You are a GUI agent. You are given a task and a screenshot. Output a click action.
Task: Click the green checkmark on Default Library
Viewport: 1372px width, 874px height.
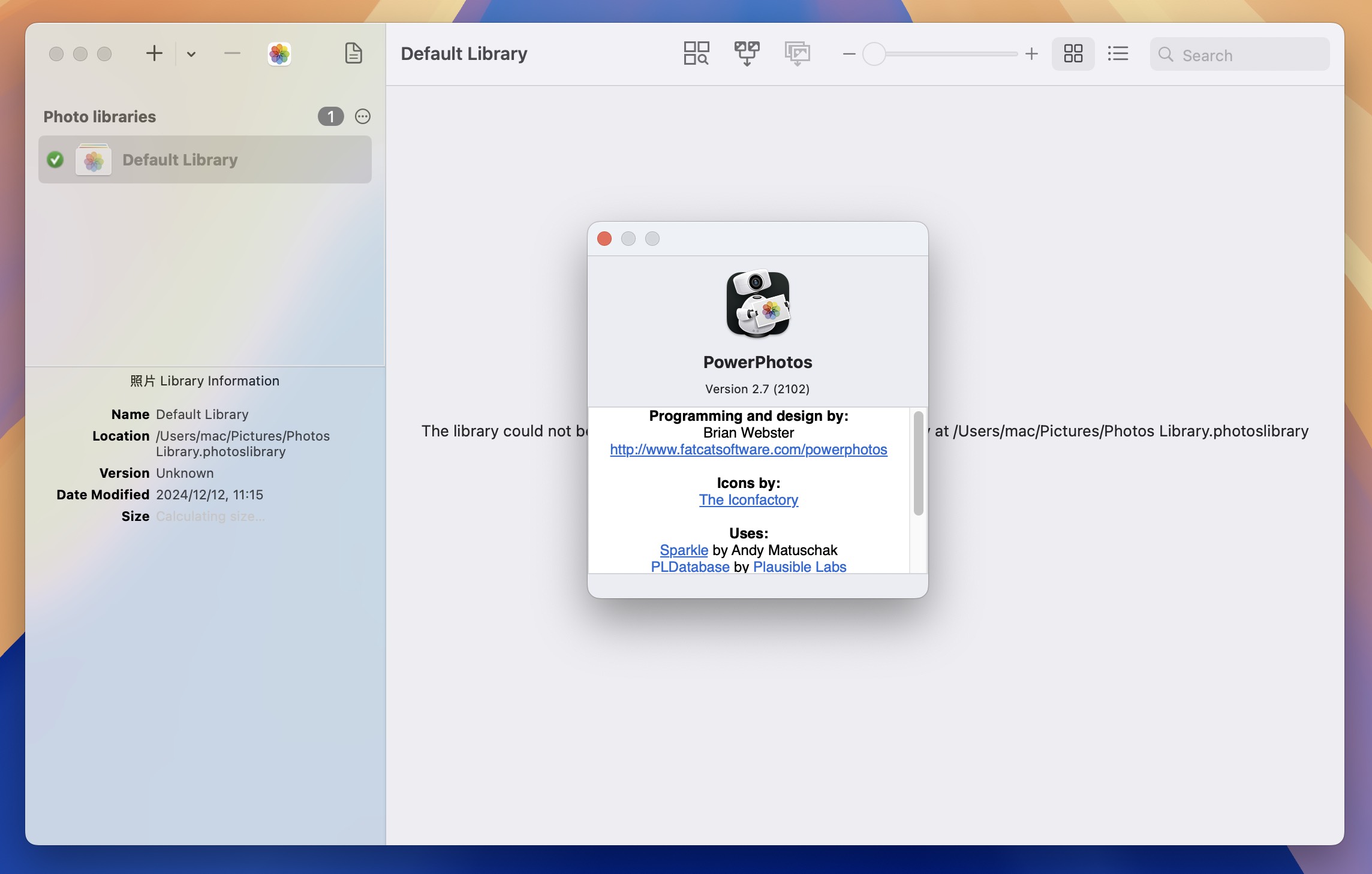tap(55, 159)
